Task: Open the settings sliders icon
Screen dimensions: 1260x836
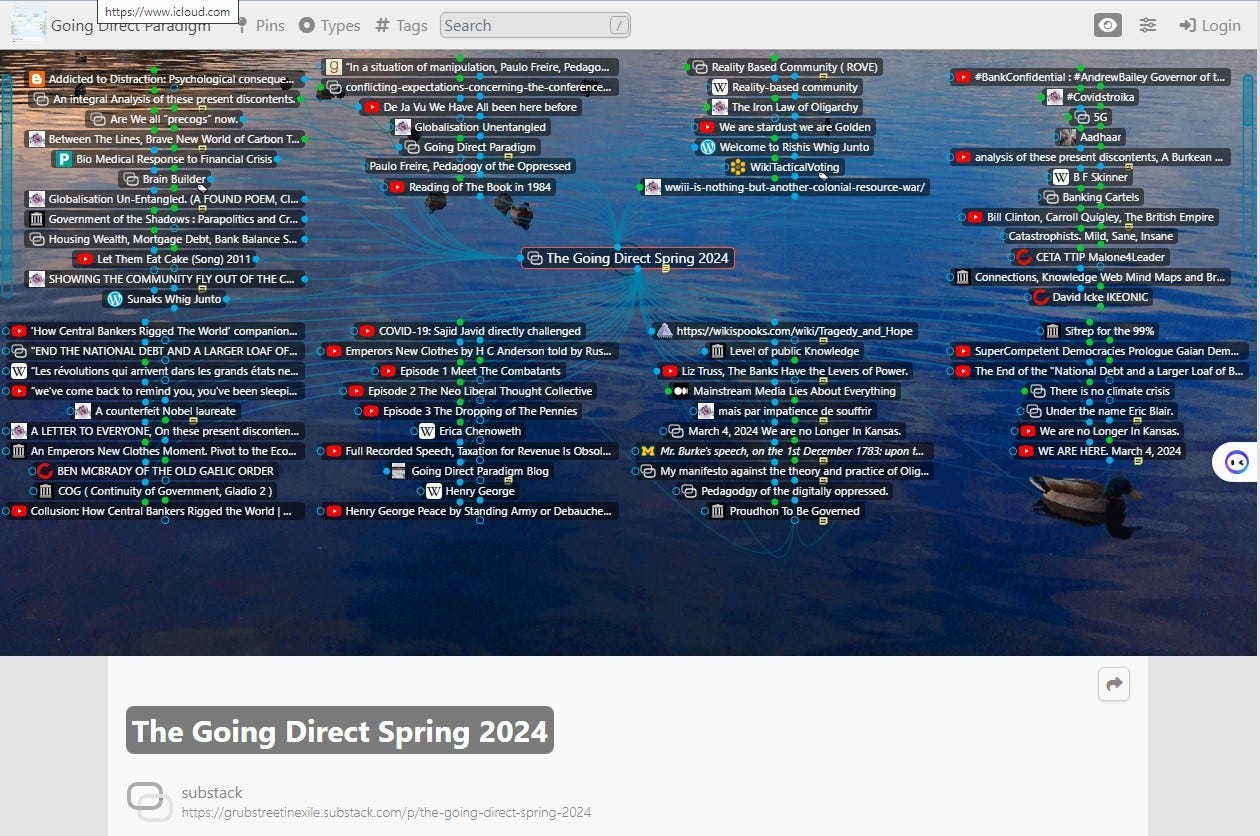Action: tap(1148, 25)
